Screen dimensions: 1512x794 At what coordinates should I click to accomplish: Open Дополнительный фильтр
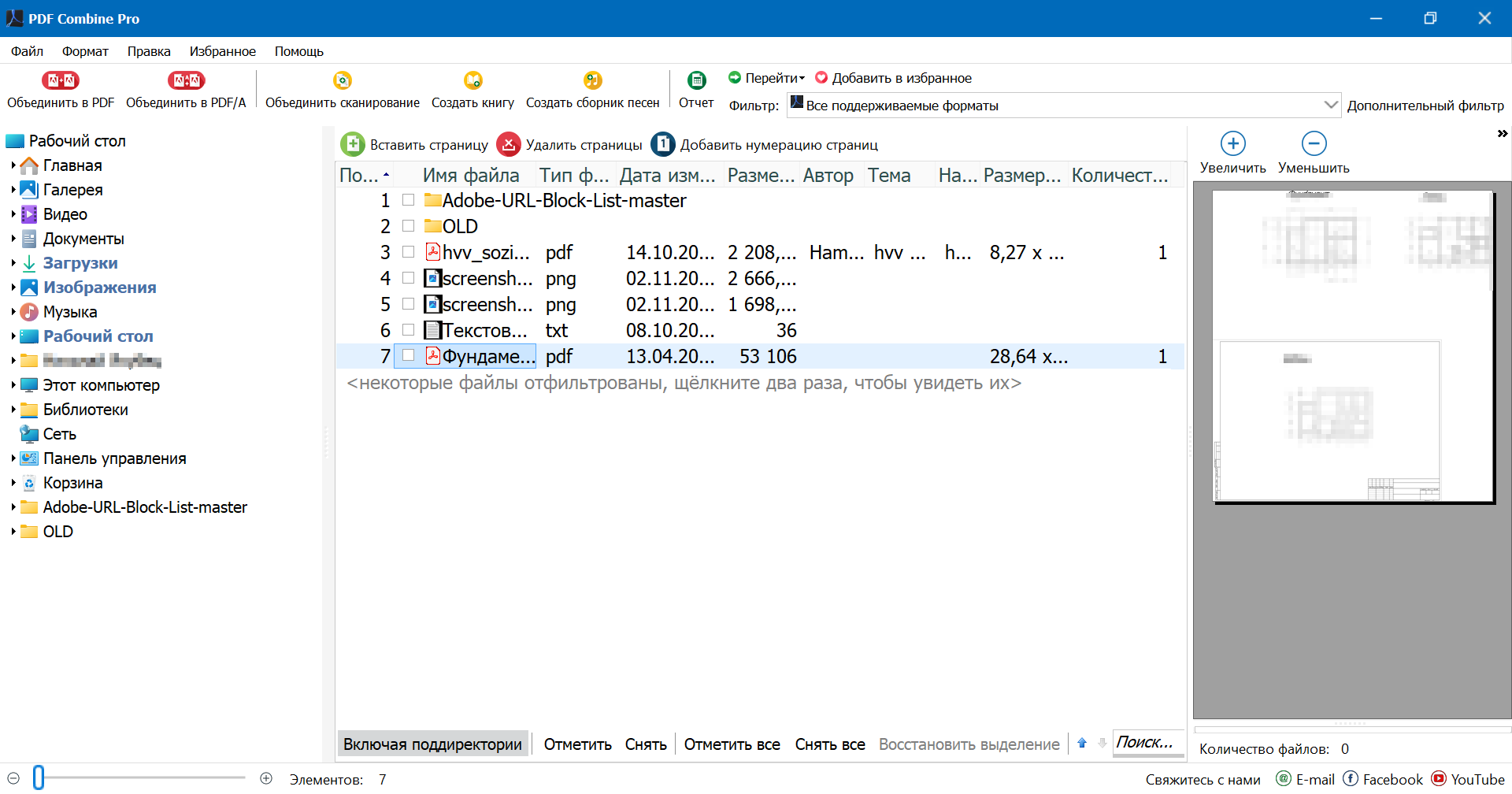click(x=1425, y=106)
